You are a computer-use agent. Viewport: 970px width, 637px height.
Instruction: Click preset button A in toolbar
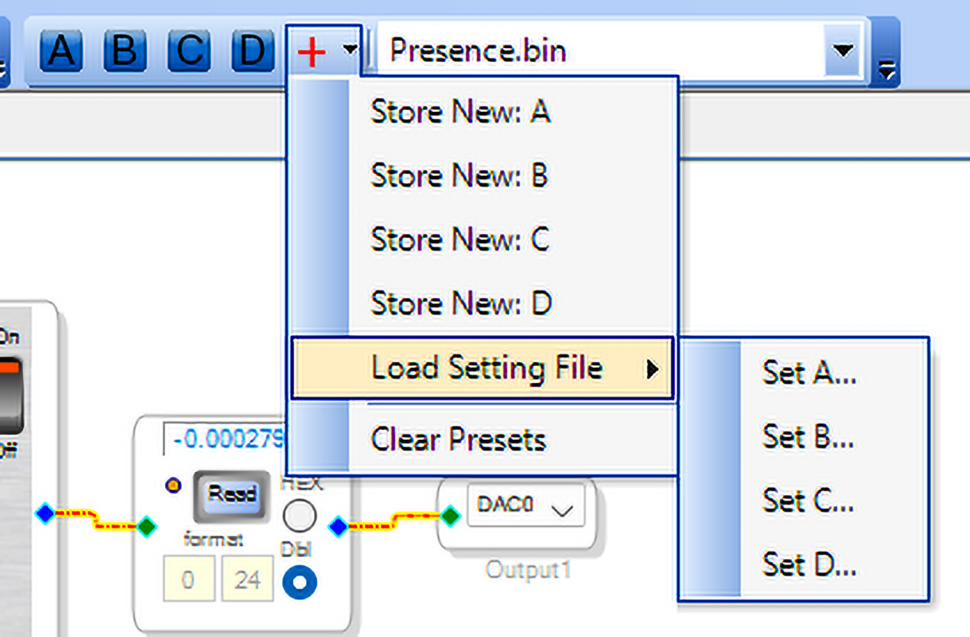point(62,50)
